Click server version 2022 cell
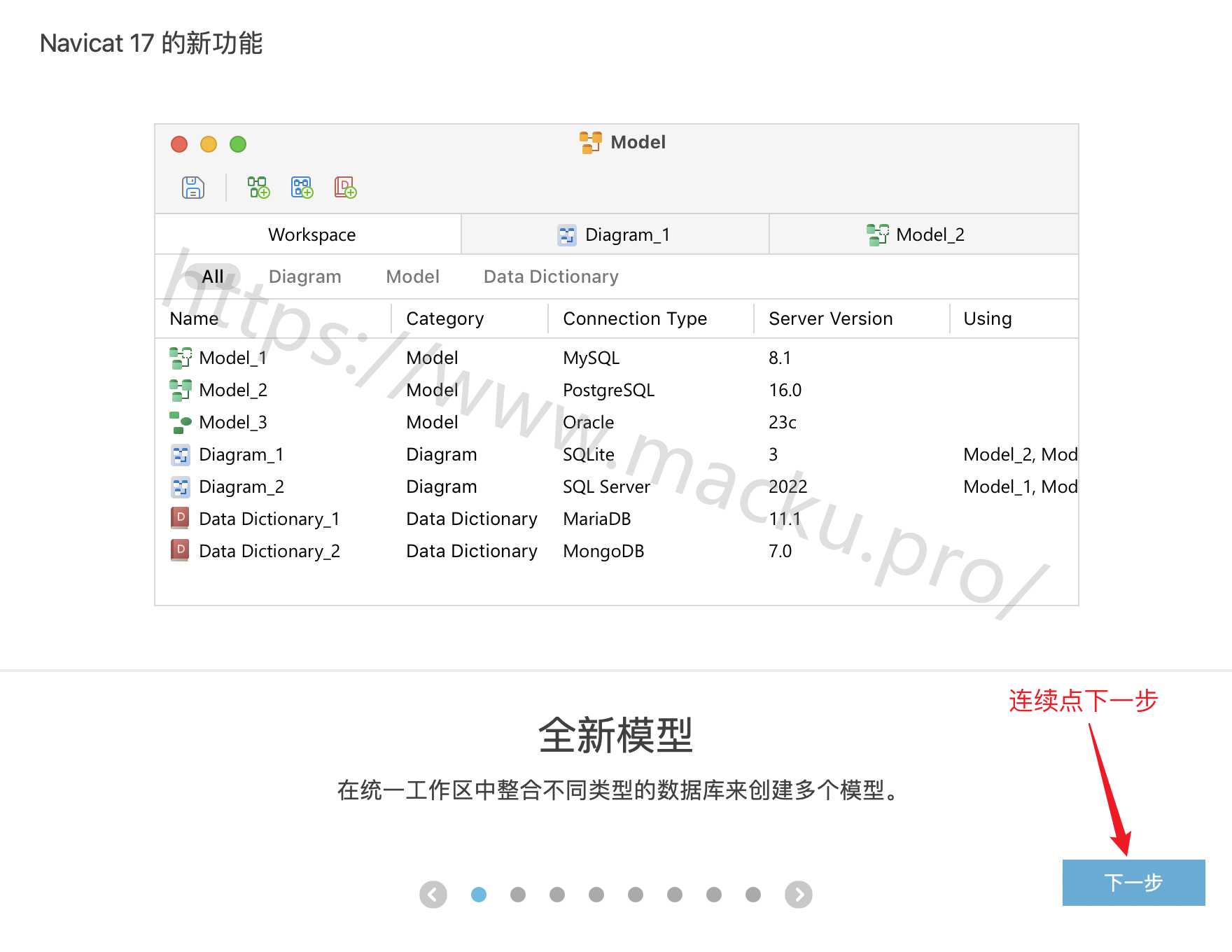Image resolution: width=1232 pixels, height=952 pixels. tap(788, 486)
